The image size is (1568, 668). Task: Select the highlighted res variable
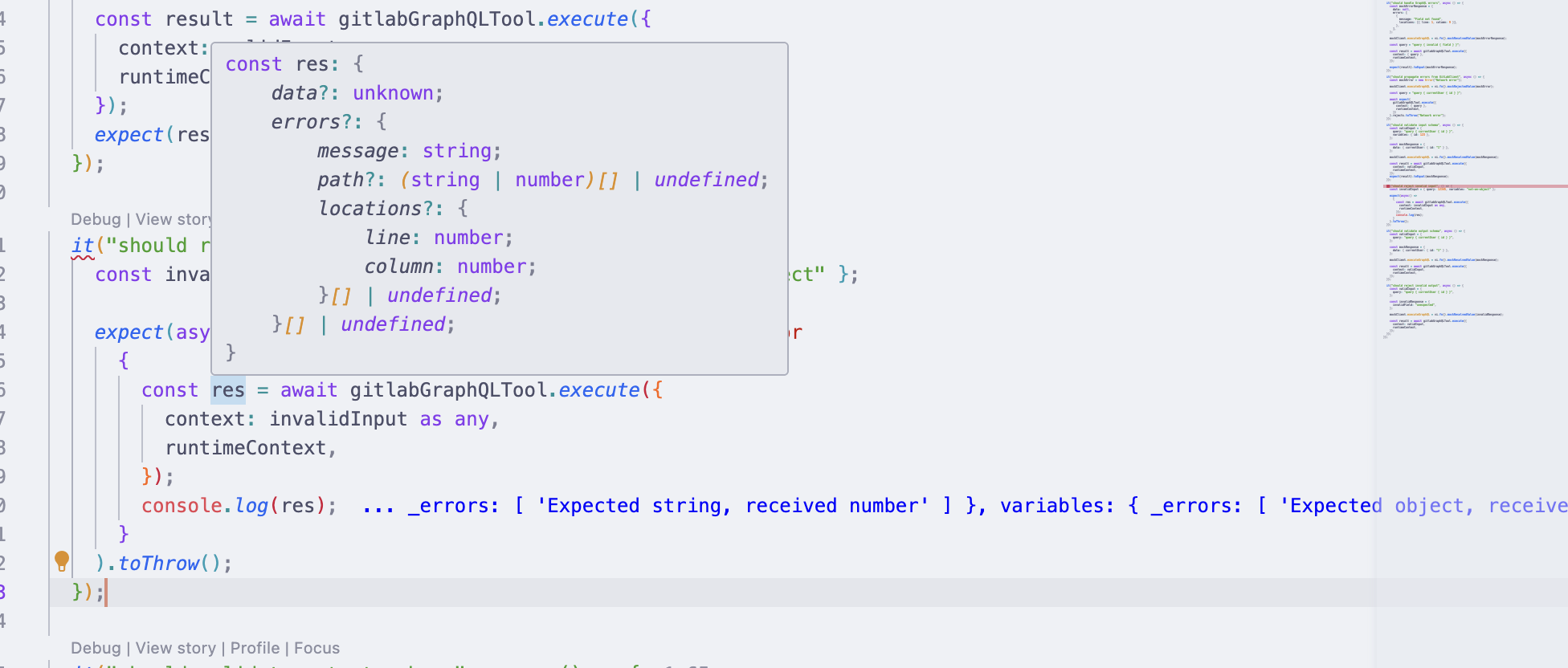click(228, 390)
